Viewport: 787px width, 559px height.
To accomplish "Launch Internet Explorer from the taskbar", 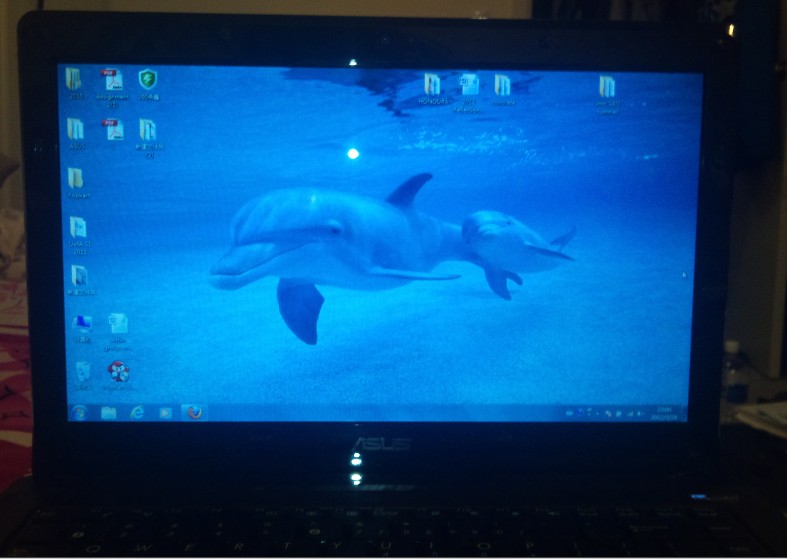I will [x=137, y=412].
